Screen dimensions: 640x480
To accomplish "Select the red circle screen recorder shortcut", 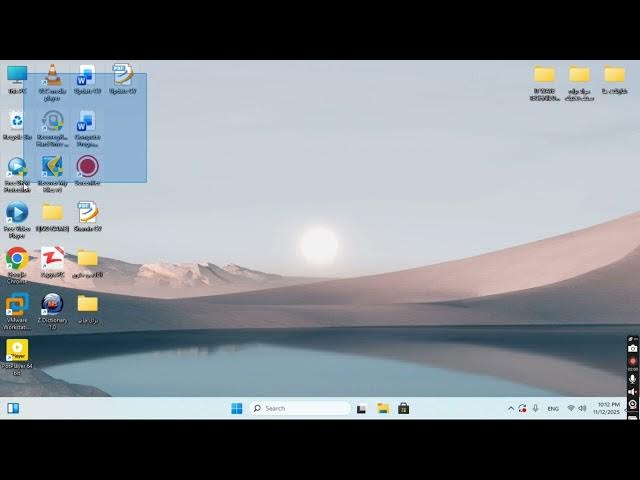I will [x=87, y=171].
